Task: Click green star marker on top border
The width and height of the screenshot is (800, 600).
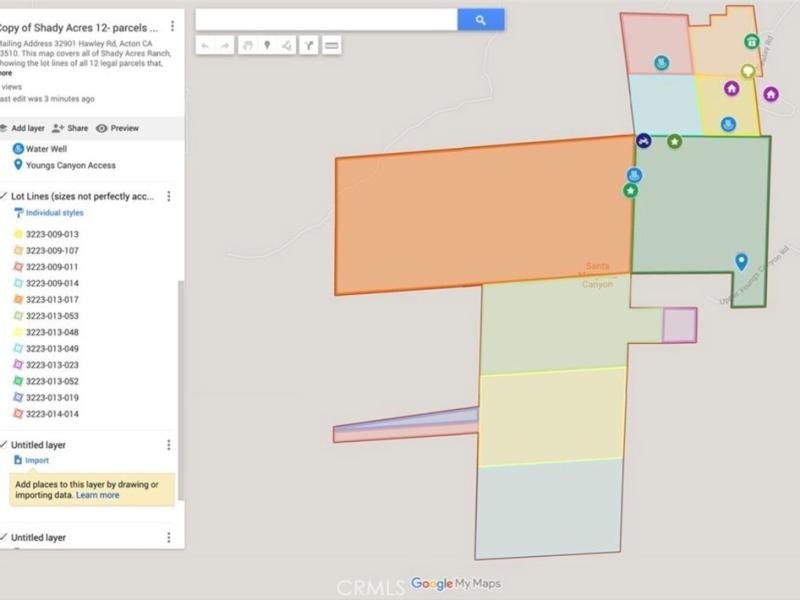Action: (674, 141)
